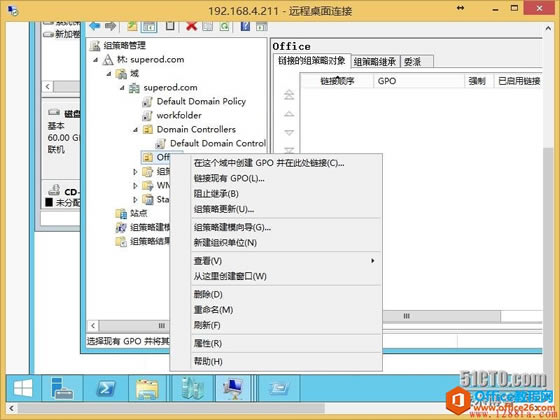Collapse the superod.com domain node

point(122,88)
